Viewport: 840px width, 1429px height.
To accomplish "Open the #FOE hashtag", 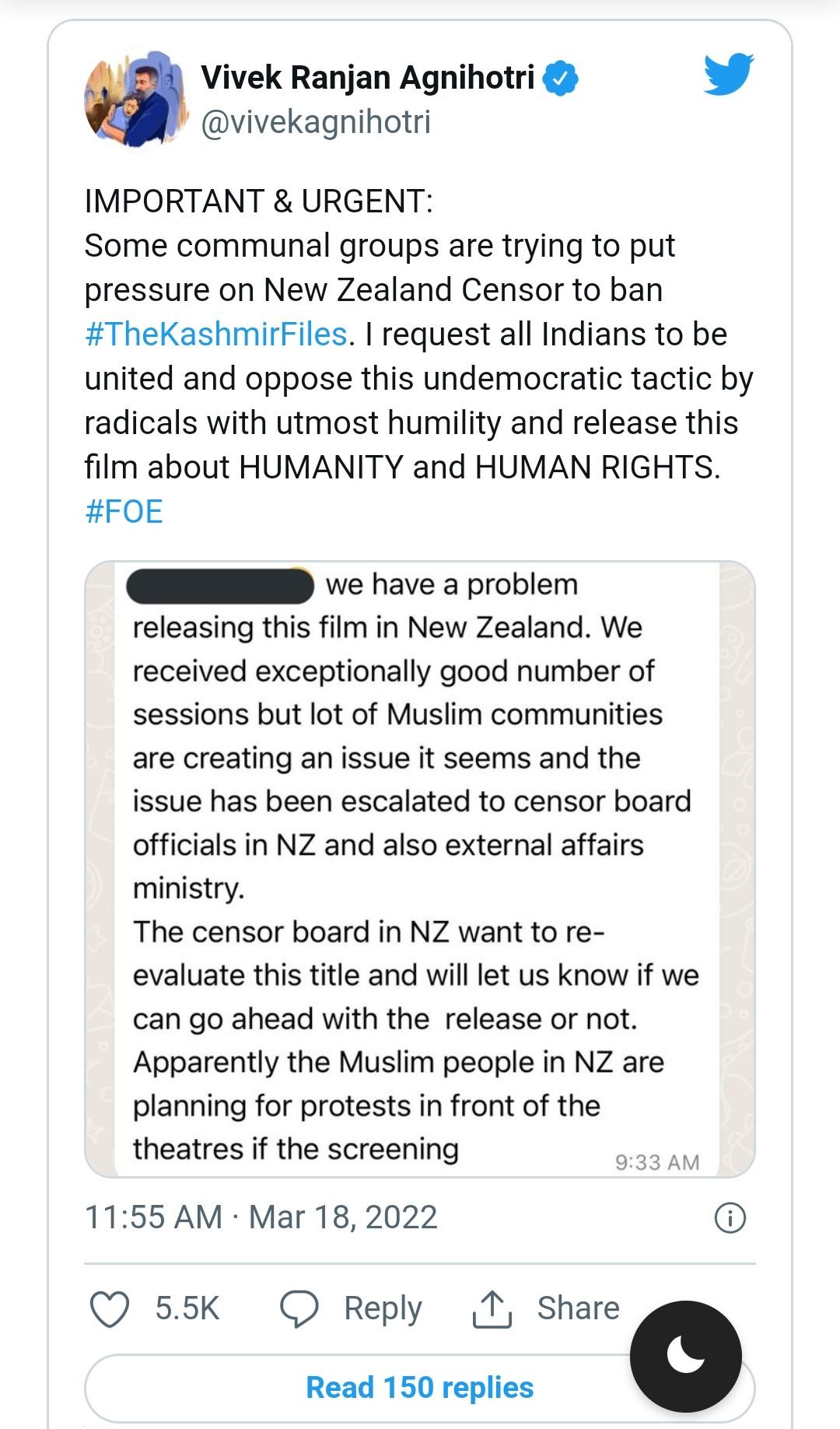I will click(x=124, y=511).
